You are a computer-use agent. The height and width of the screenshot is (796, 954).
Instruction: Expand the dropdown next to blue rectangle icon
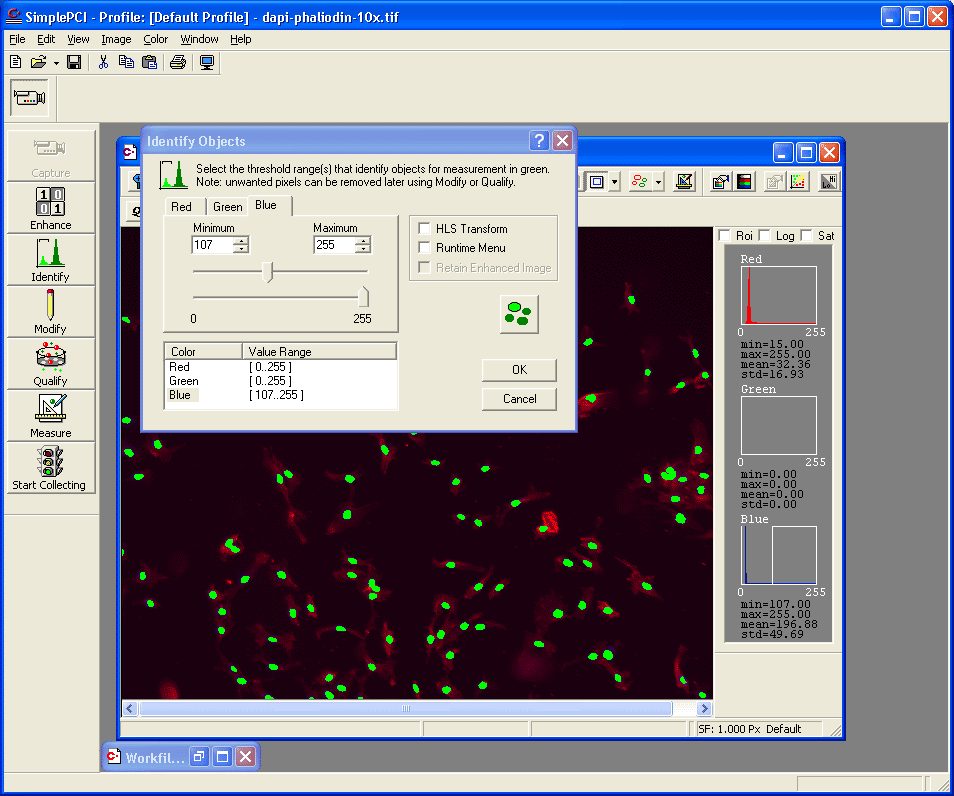614,182
